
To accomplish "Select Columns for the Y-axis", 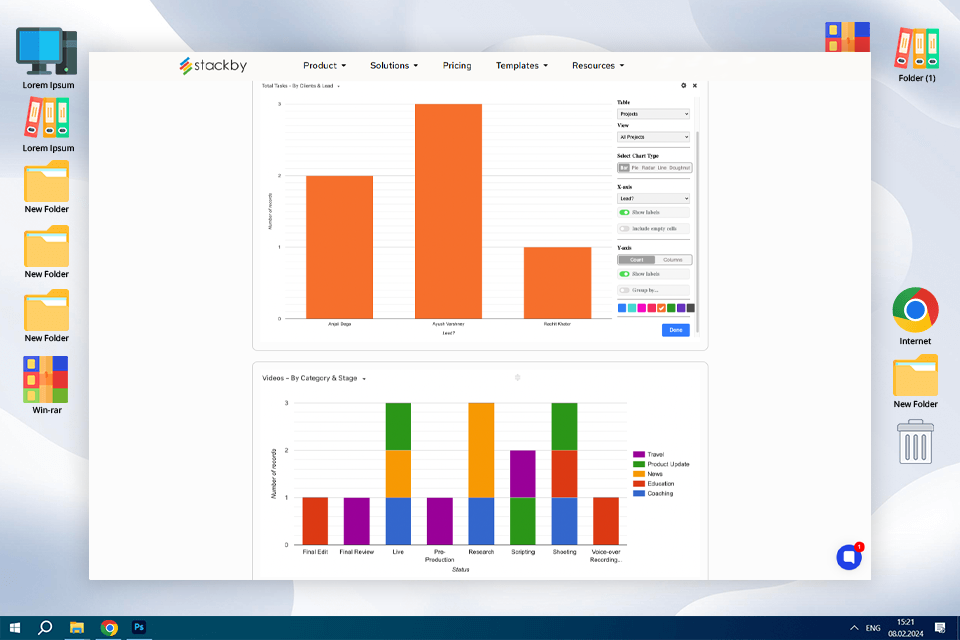I will pyautogui.click(x=673, y=260).
